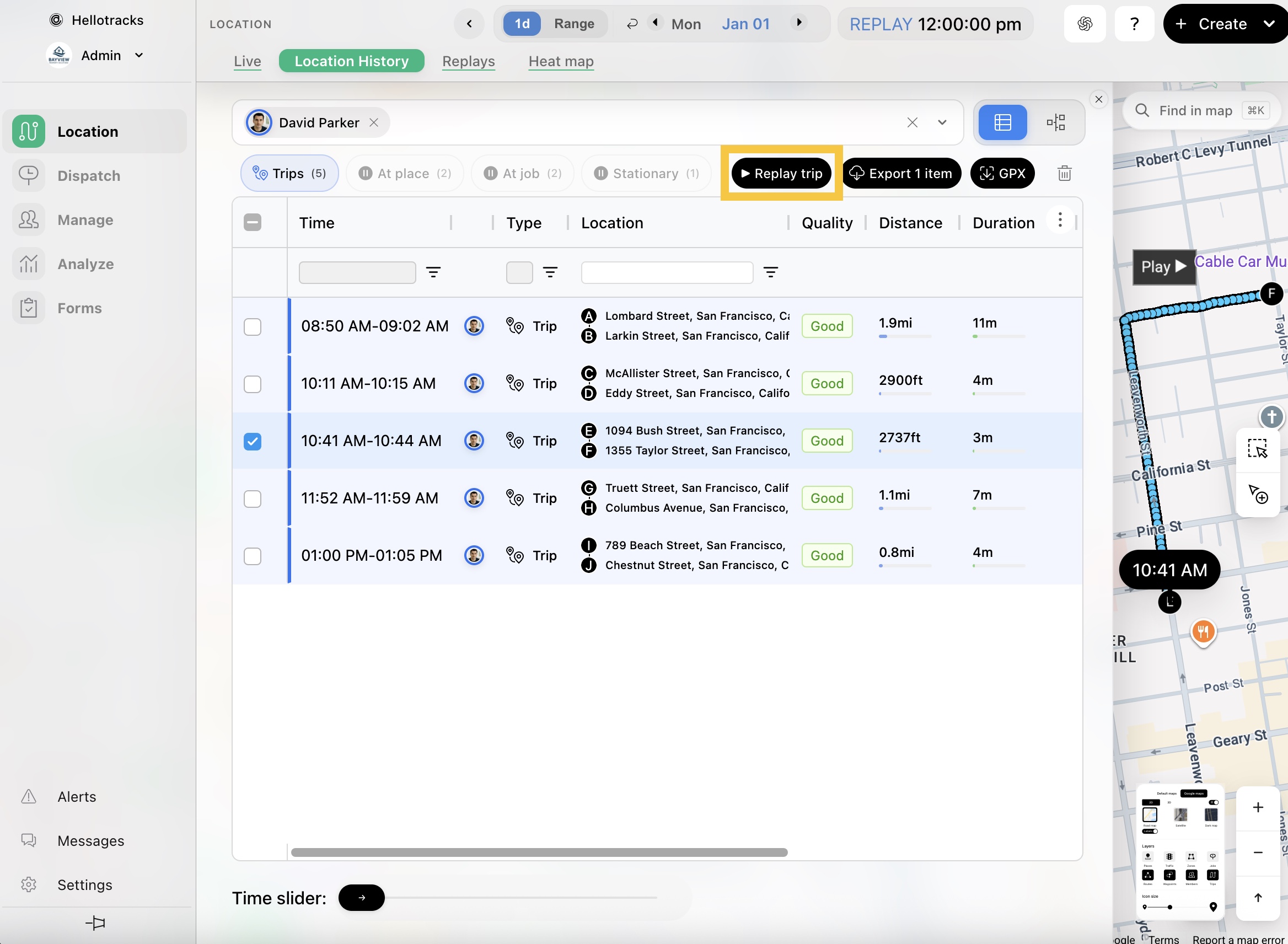Remove David Parker chip

(x=373, y=122)
